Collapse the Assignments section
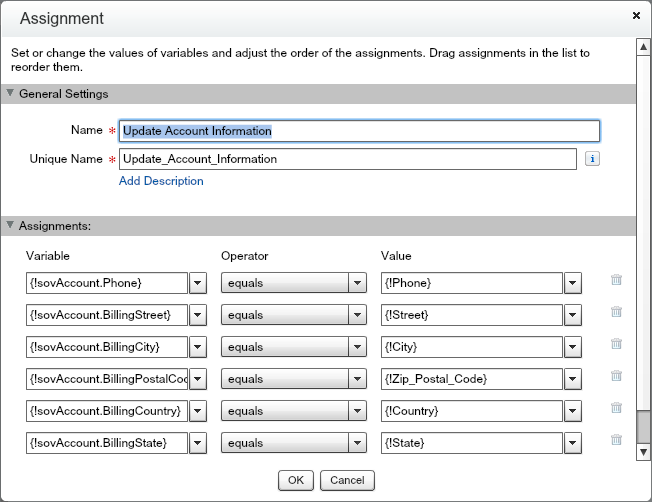The height and width of the screenshot is (502, 652). (x=11, y=226)
